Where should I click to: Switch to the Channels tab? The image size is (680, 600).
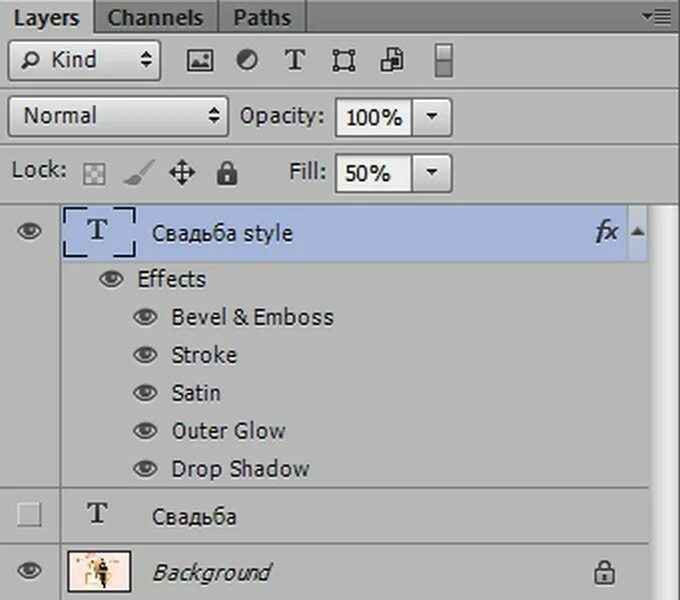[155, 17]
